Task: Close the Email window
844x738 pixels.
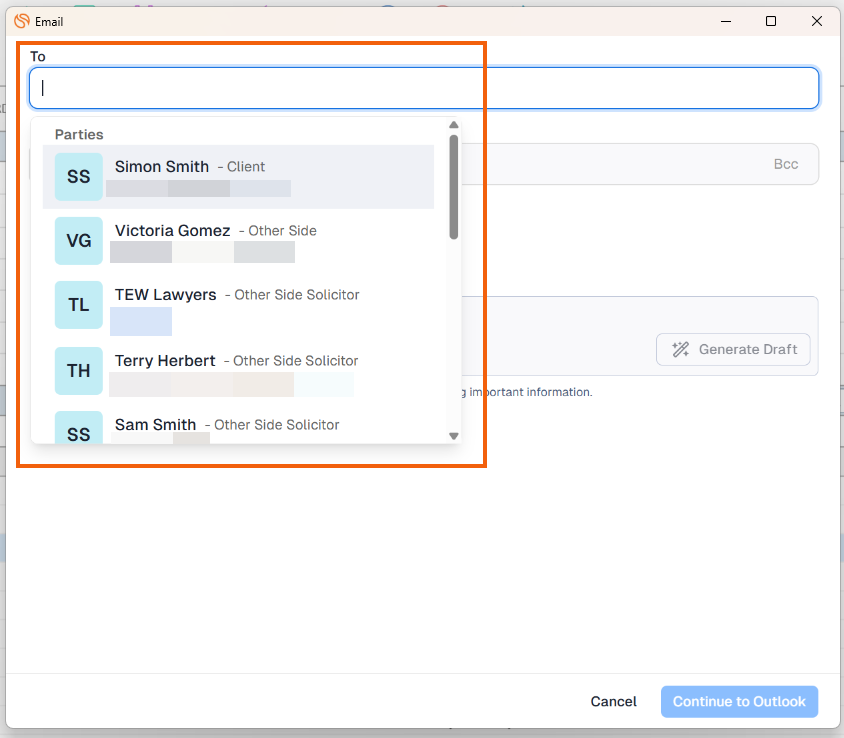Action: 817,21
